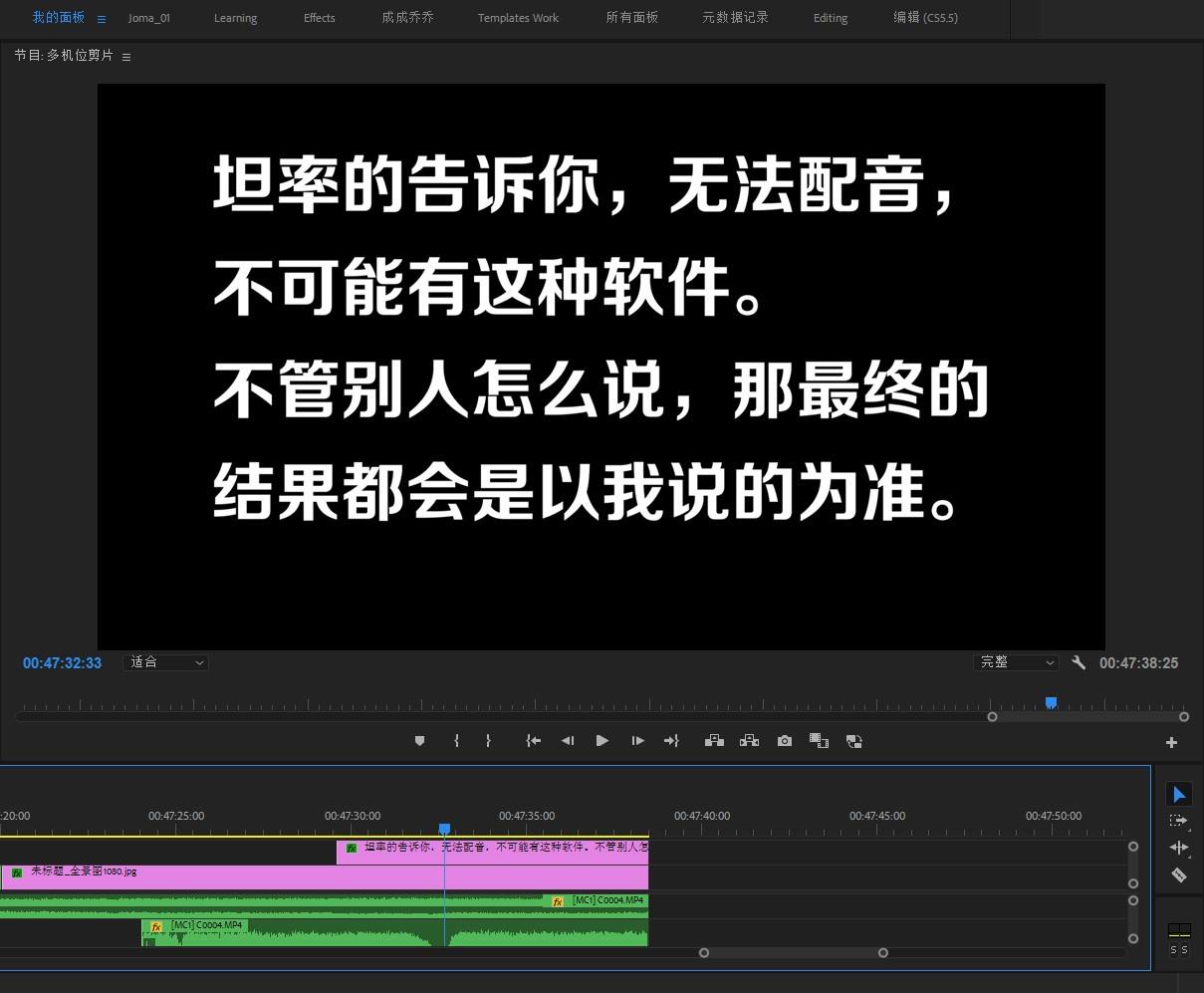
Task: Switch to the Editing workspace tab
Action: pos(830,17)
